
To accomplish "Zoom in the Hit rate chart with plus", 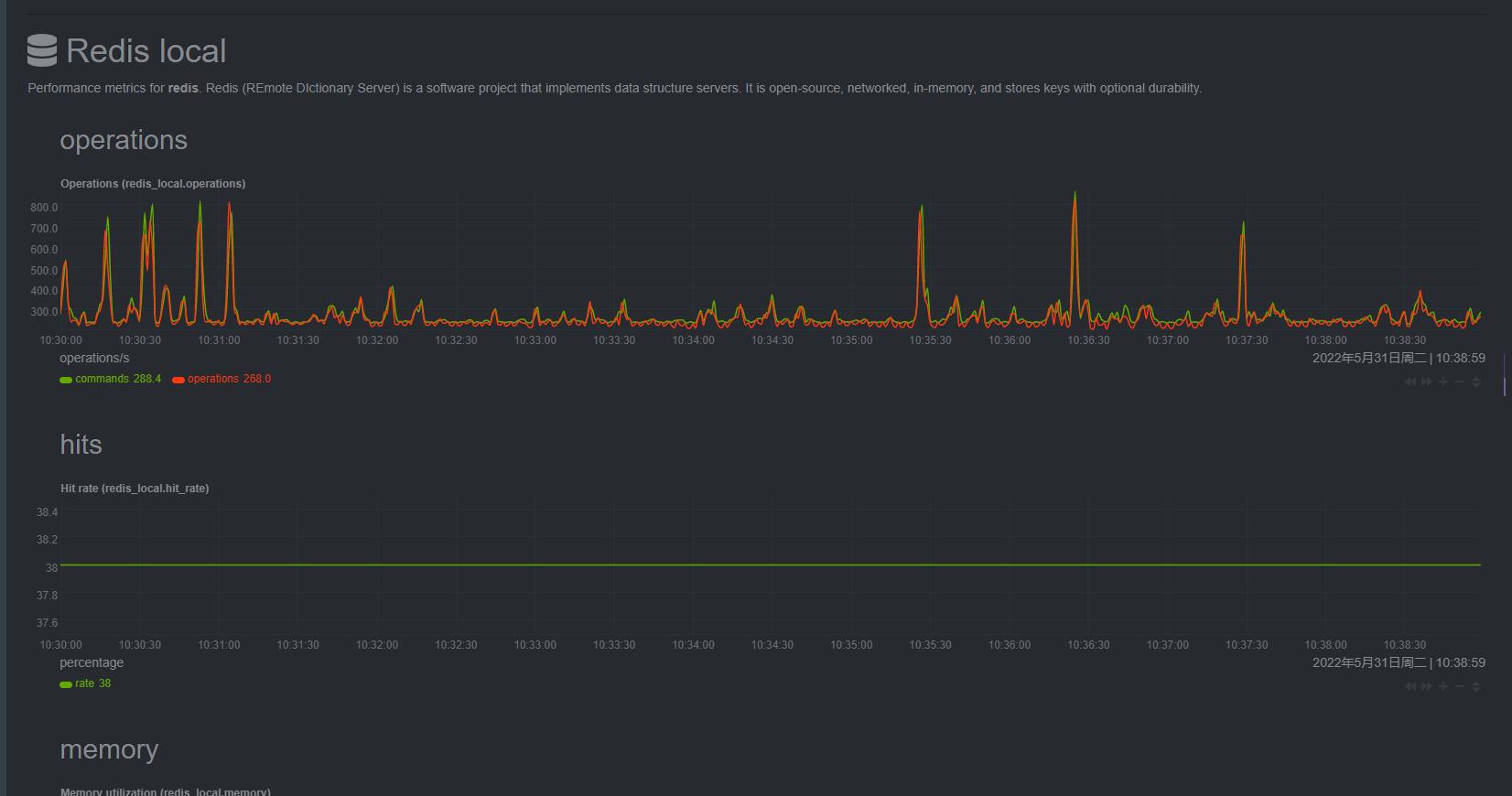I will click(x=1443, y=686).
